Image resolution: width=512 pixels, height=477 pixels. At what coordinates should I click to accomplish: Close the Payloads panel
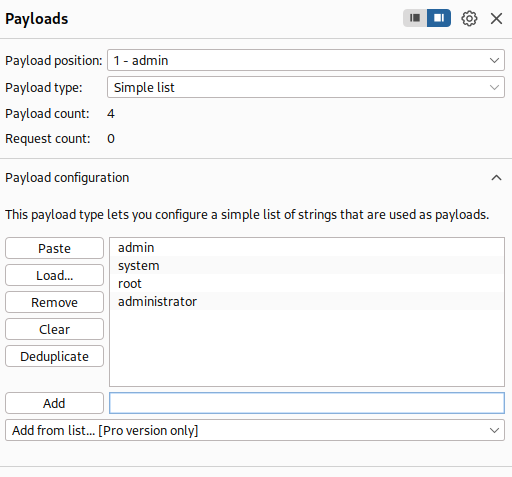pyautogui.click(x=496, y=19)
